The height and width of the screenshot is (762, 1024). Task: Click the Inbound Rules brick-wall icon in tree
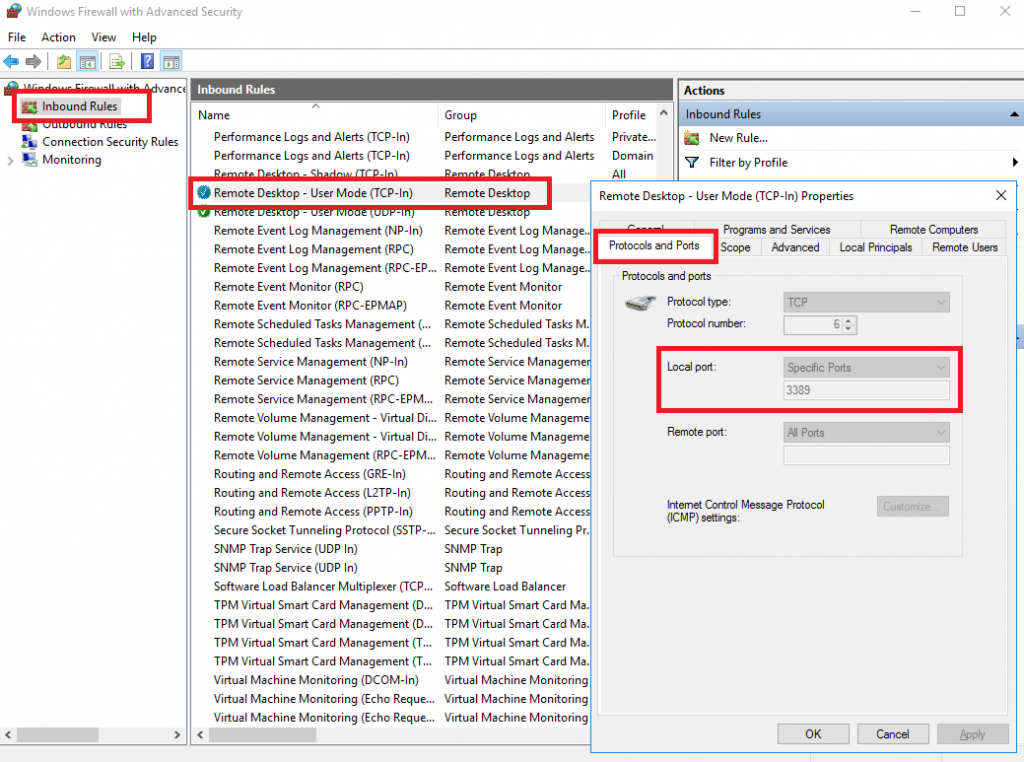click(29, 106)
